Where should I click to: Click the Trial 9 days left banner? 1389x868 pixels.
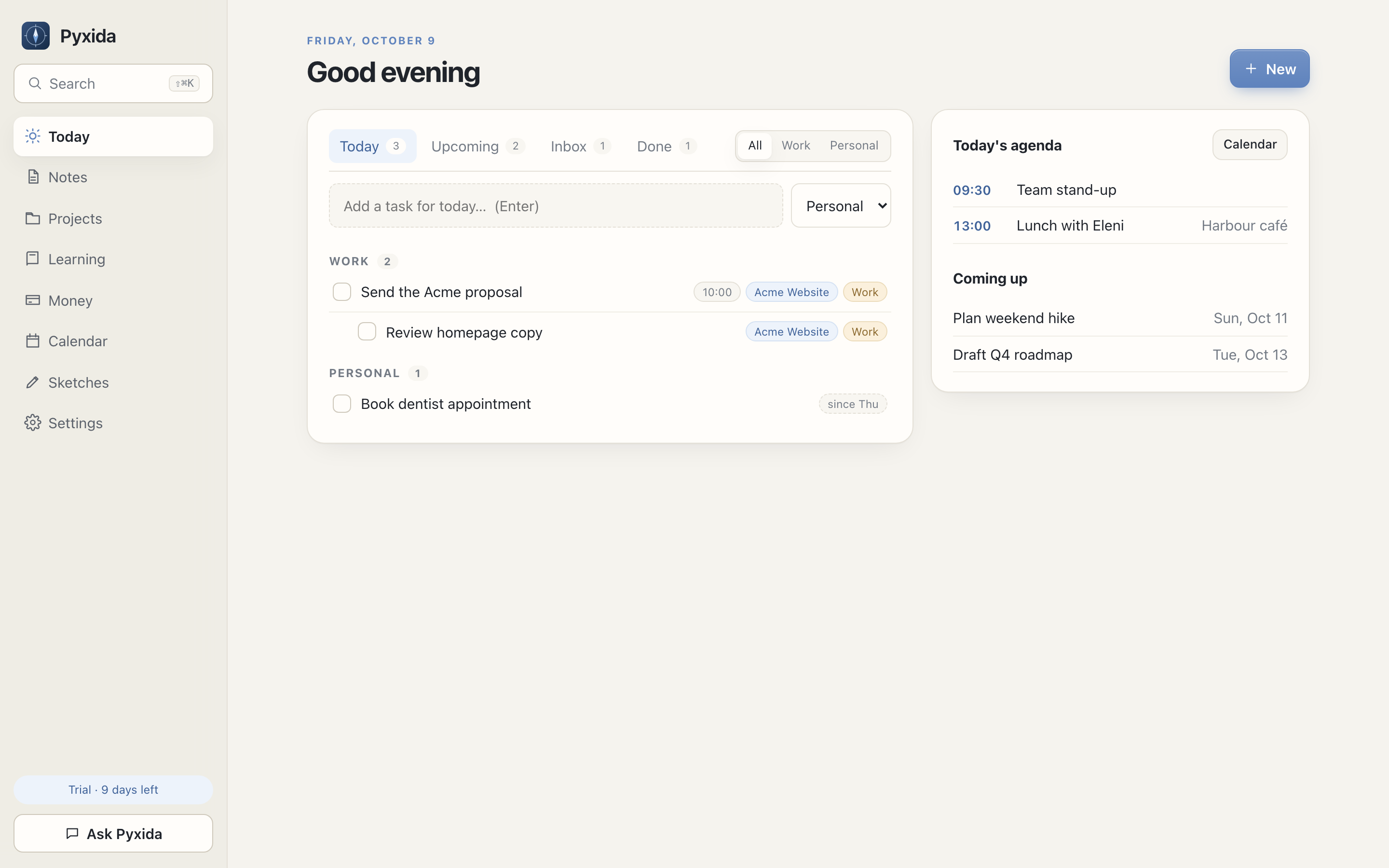coord(113,790)
